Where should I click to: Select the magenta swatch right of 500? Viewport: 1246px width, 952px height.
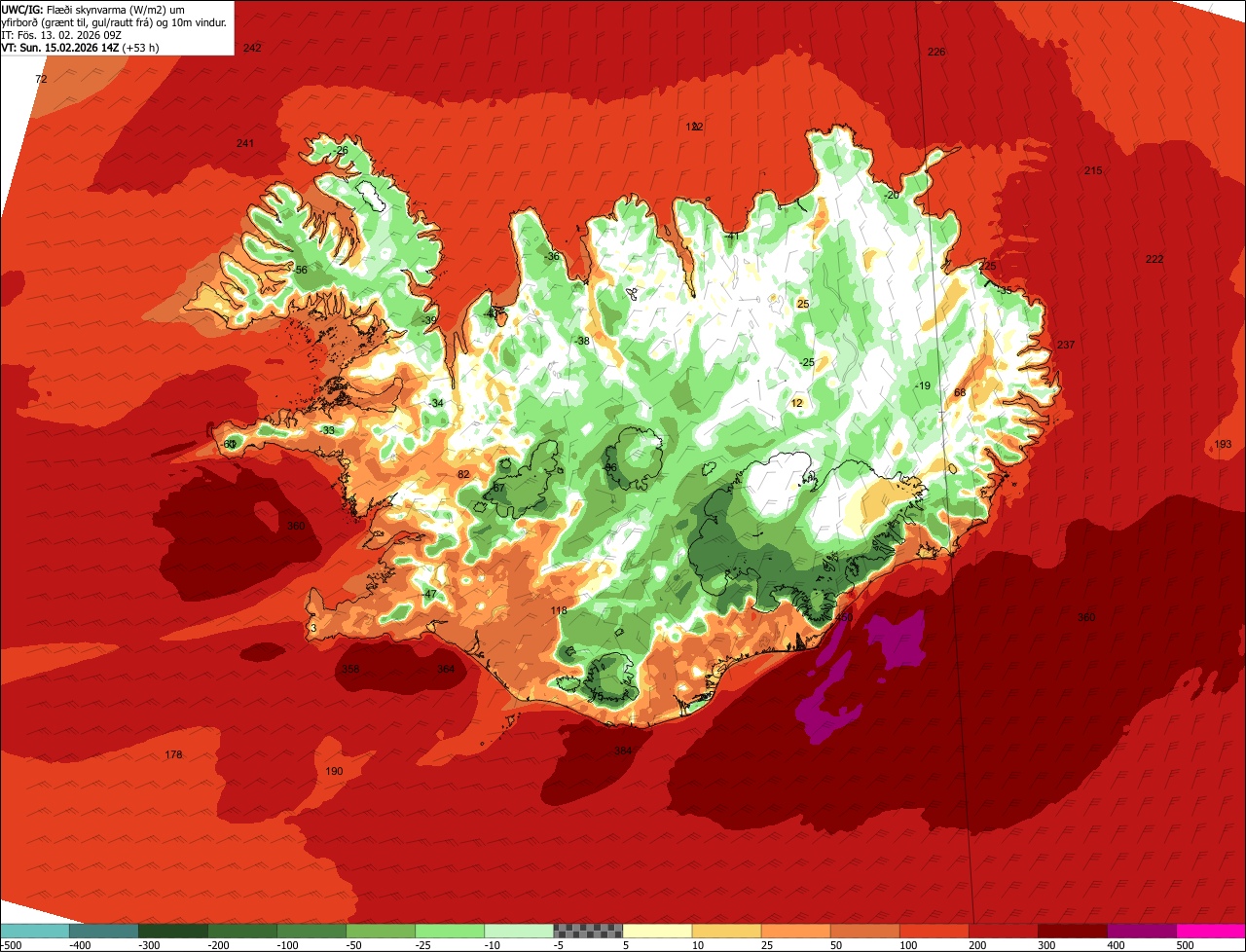click(1211, 930)
